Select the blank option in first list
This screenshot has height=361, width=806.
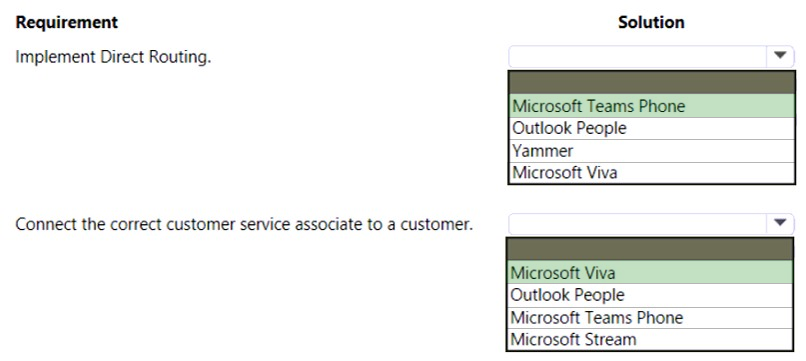tap(652, 83)
